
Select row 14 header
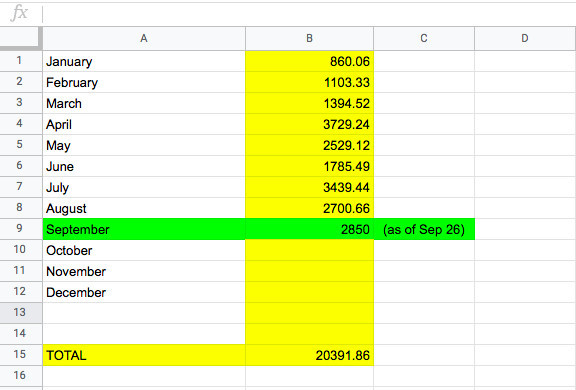(x=21, y=334)
